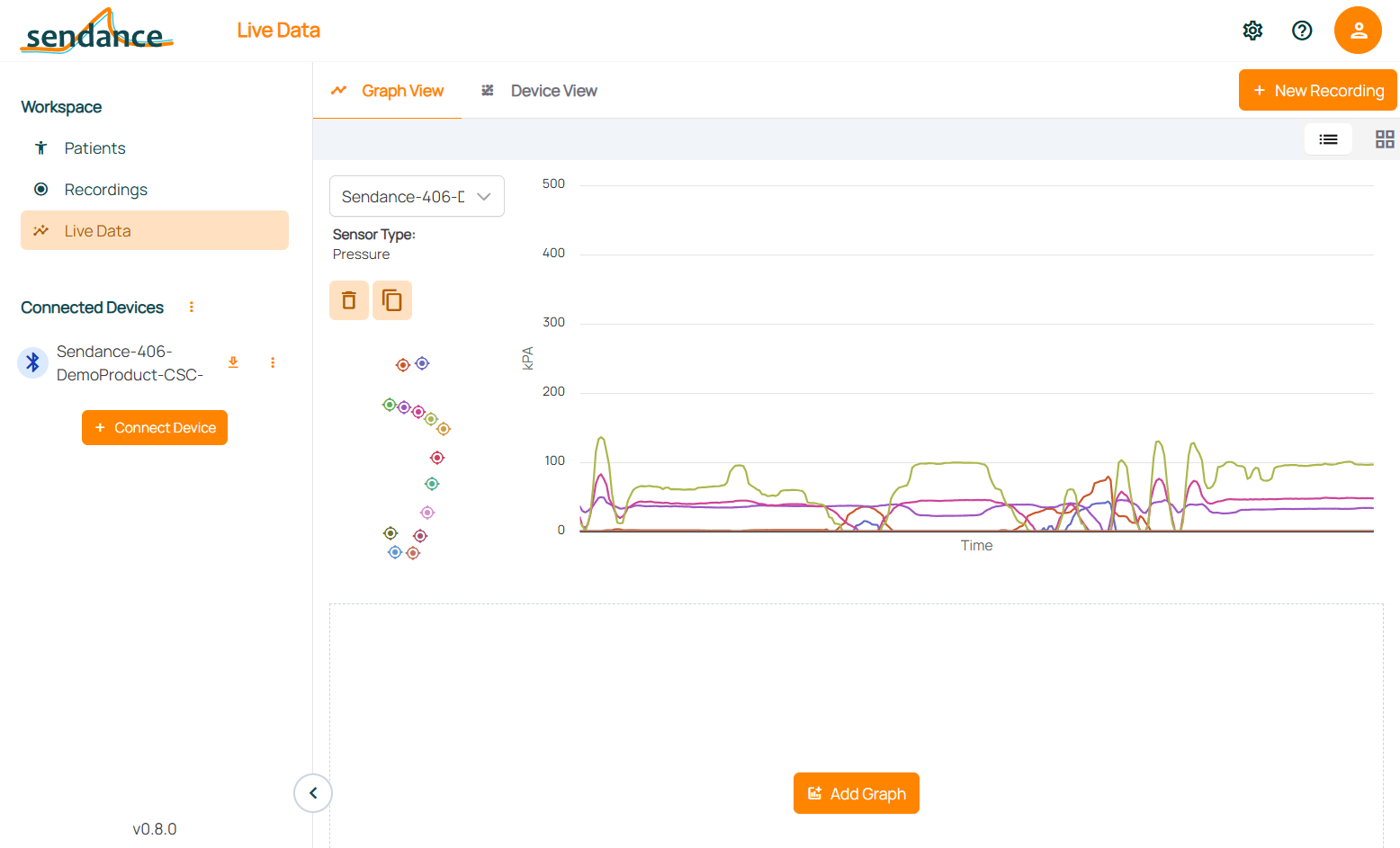Screen dimensions: 1400x848
Task: Select the teal sensor marker
Action: click(432, 484)
